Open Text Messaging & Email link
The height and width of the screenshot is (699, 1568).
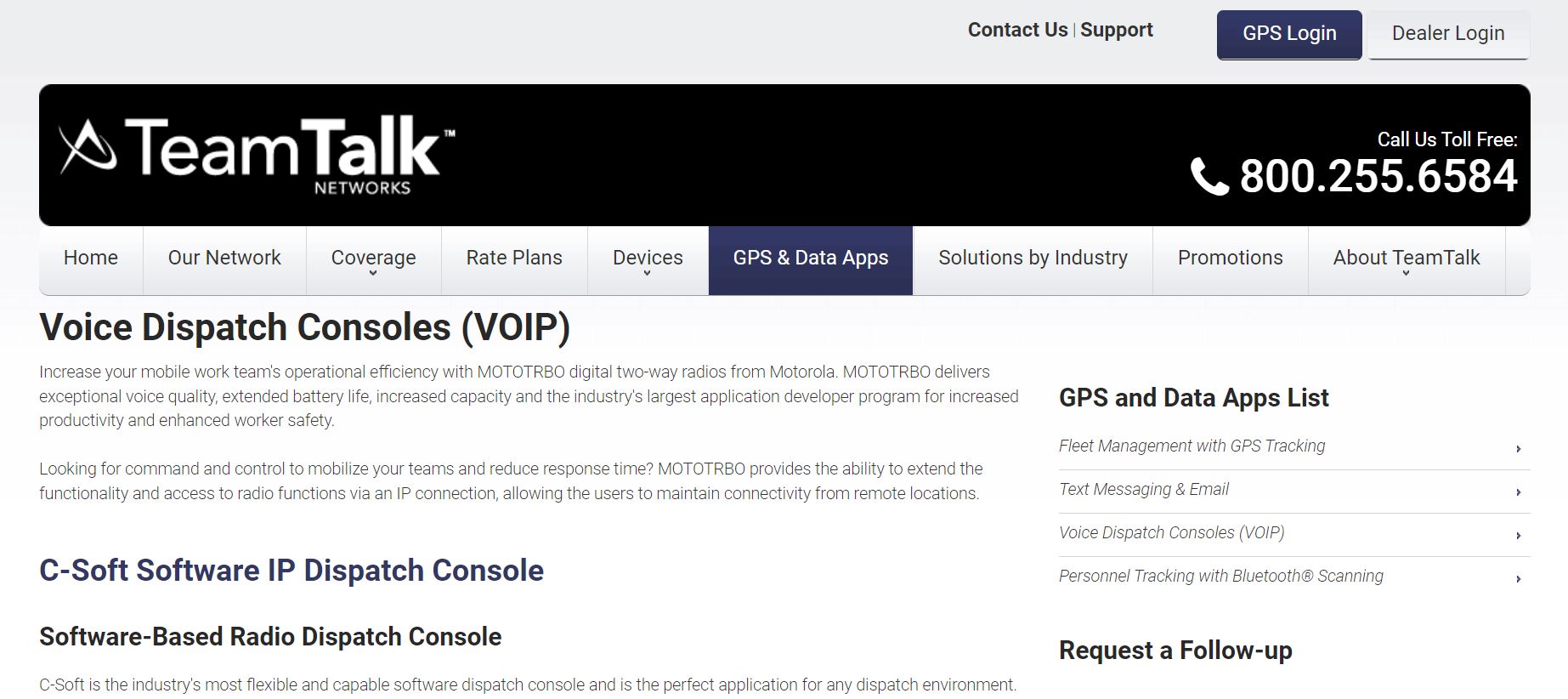(1144, 489)
